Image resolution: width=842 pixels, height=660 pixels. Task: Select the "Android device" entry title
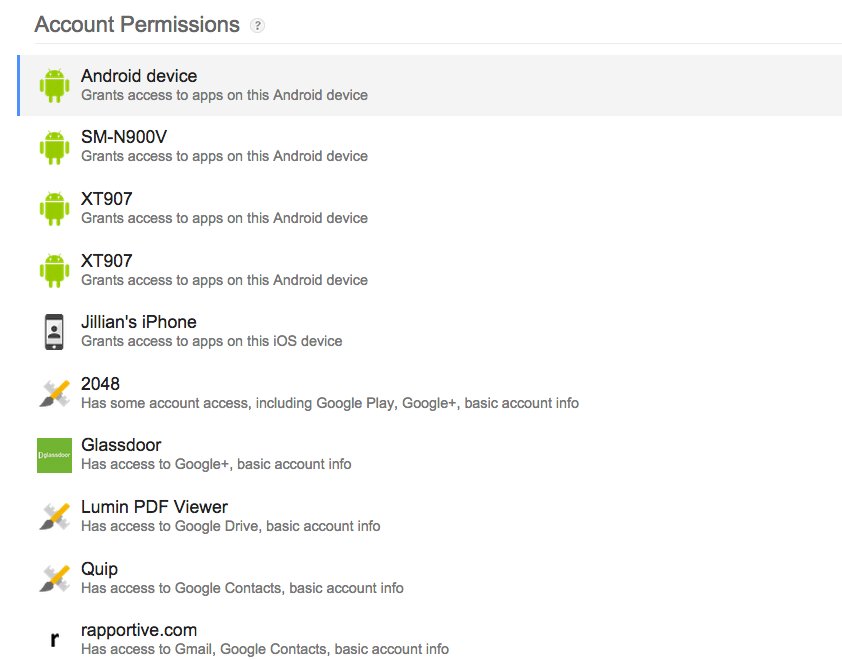coord(139,76)
